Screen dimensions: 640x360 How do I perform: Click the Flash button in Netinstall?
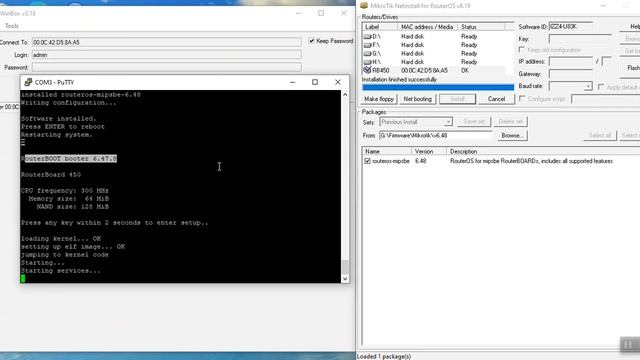pos(631,68)
